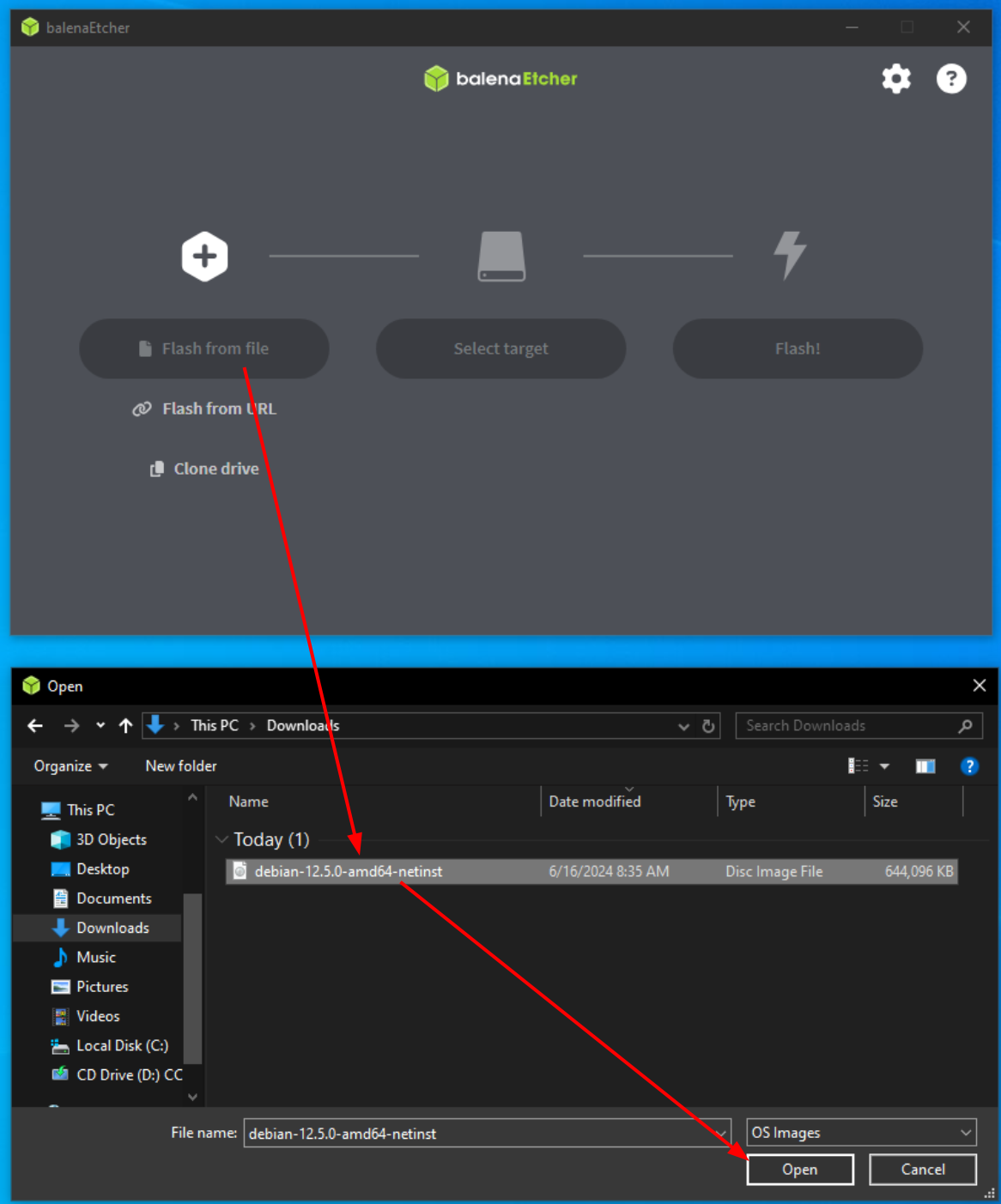Screen dimensions: 1001x1204
Task: Click Disc Image File type cell
Action: (774, 872)
